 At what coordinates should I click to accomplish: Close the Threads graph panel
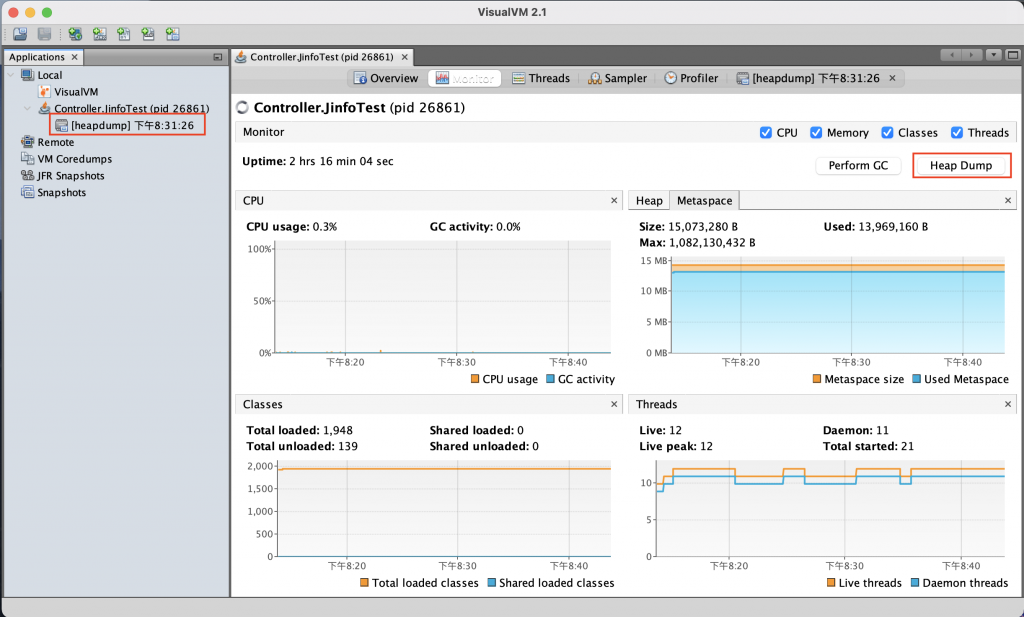tap(1008, 404)
